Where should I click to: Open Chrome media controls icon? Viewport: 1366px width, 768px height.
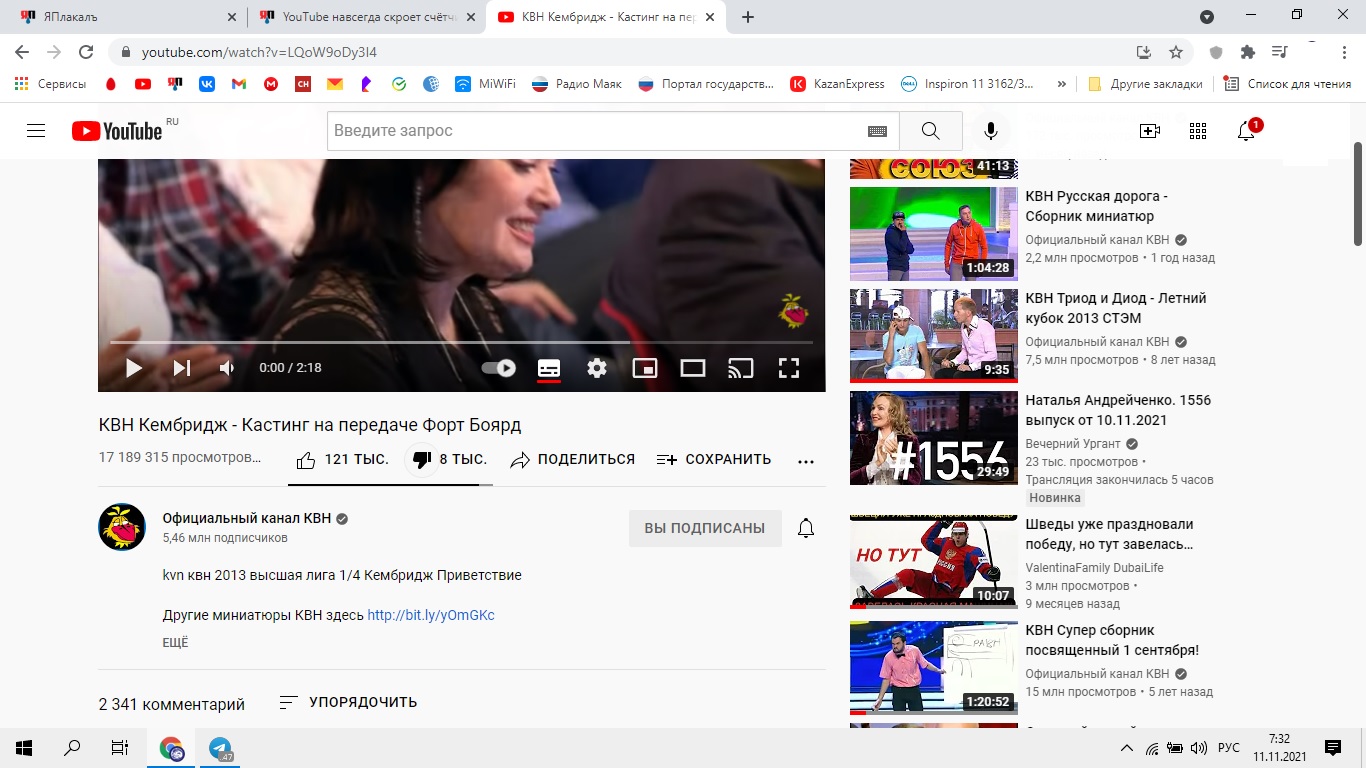pos(1279,52)
